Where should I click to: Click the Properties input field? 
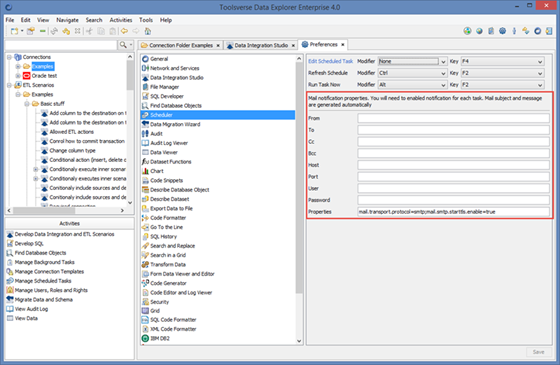point(453,212)
